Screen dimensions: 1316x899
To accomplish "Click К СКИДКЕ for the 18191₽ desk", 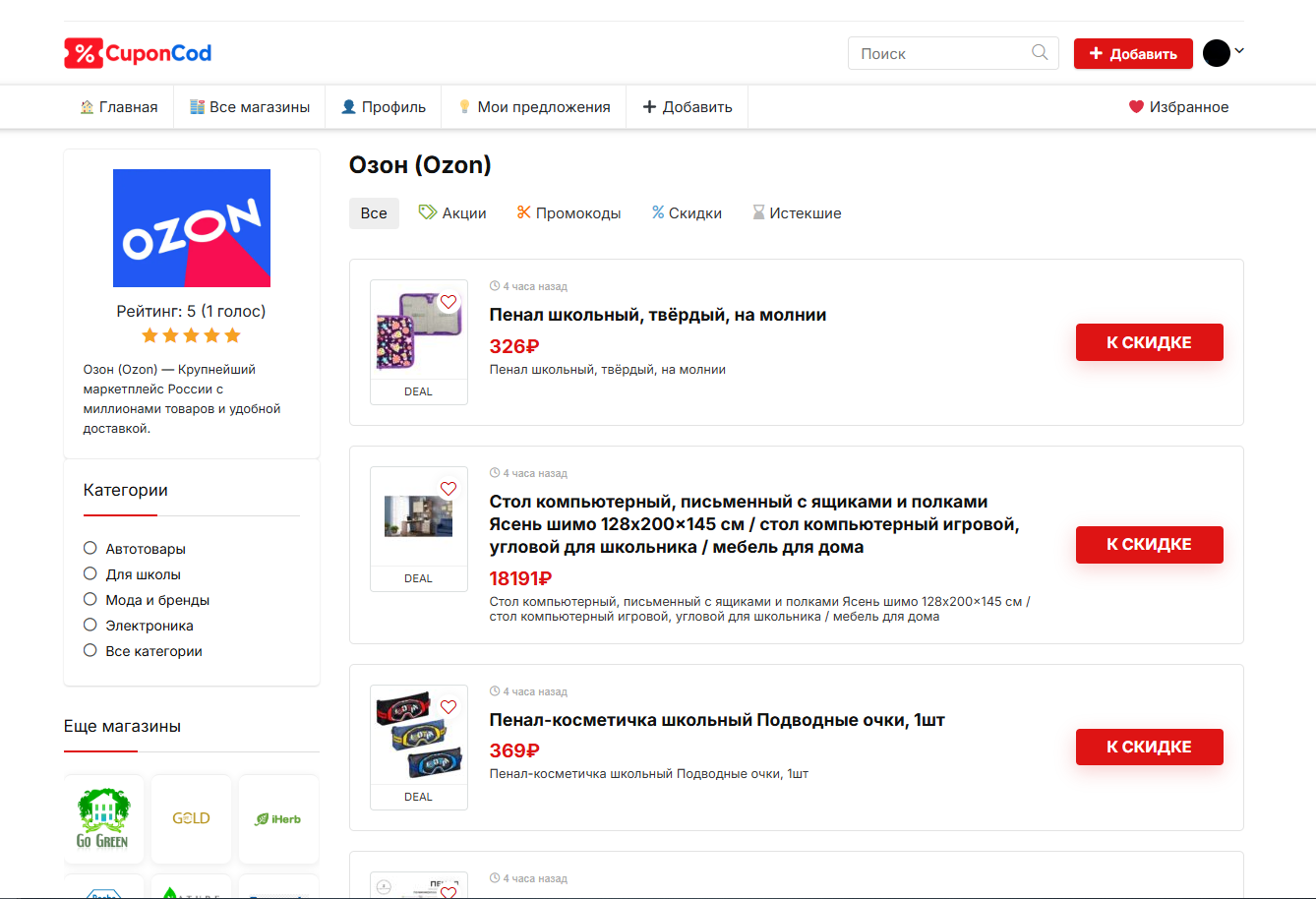I will [1149, 545].
